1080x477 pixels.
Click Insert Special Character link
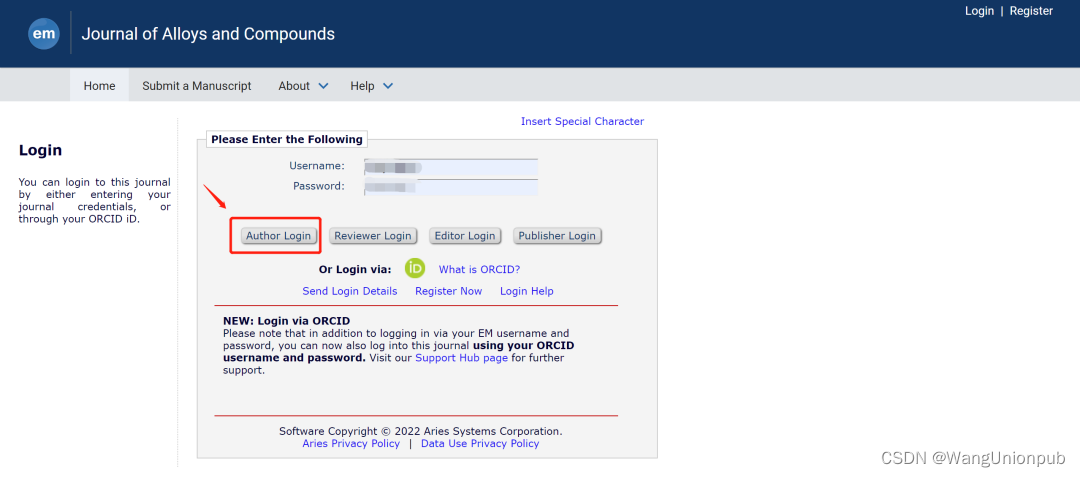[x=582, y=121]
